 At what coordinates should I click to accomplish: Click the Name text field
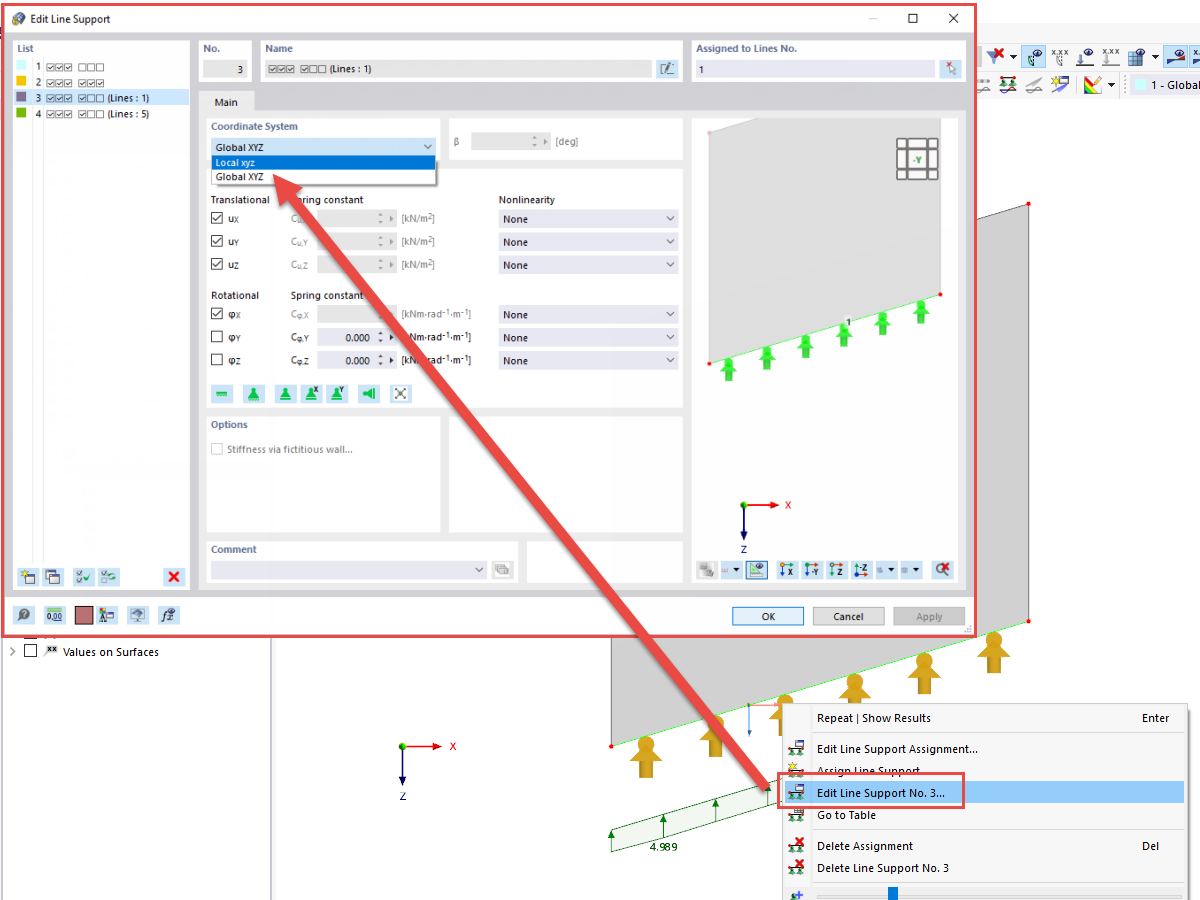tap(458, 69)
